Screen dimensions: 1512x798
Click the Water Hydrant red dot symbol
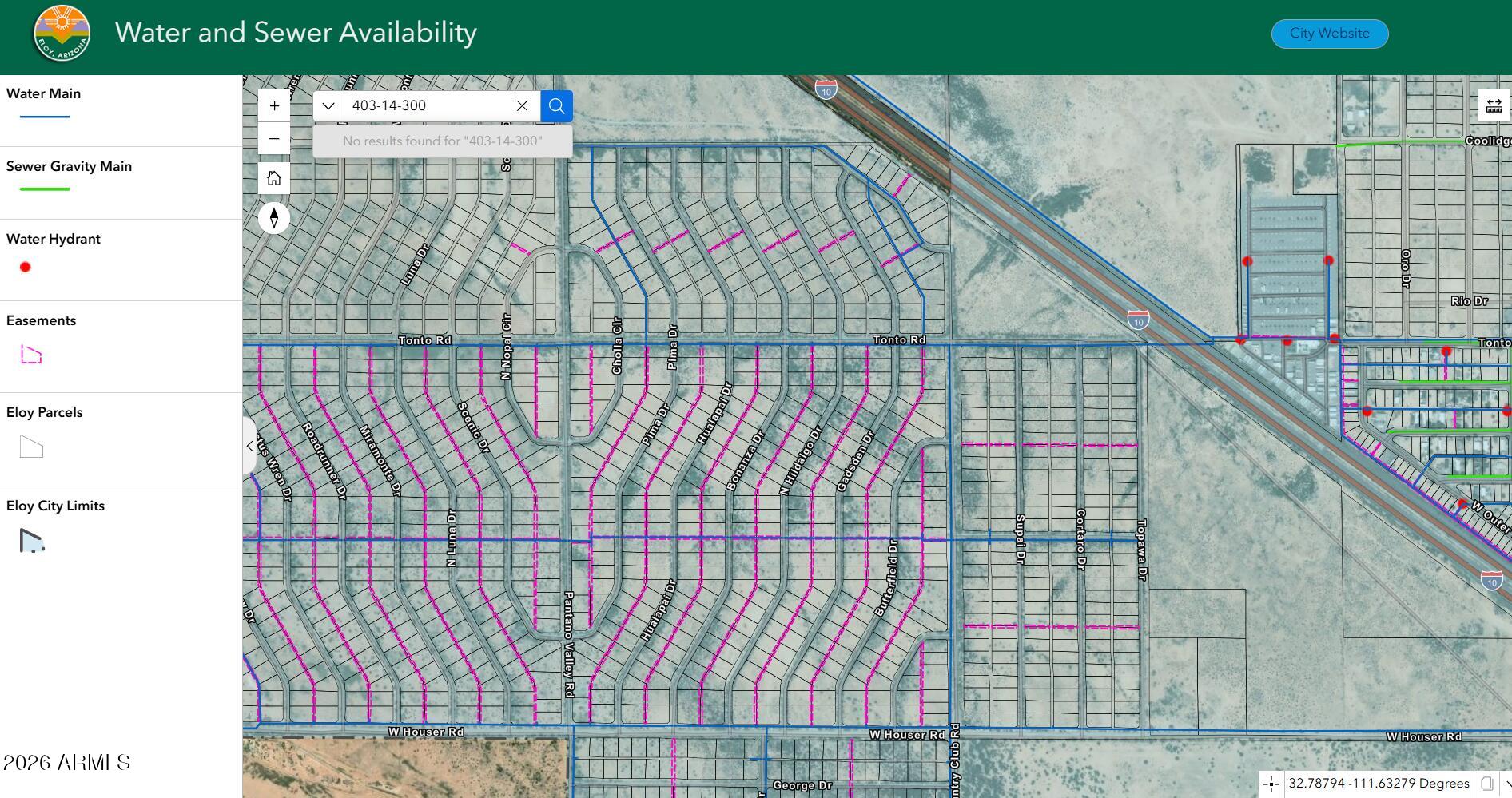[26, 268]
